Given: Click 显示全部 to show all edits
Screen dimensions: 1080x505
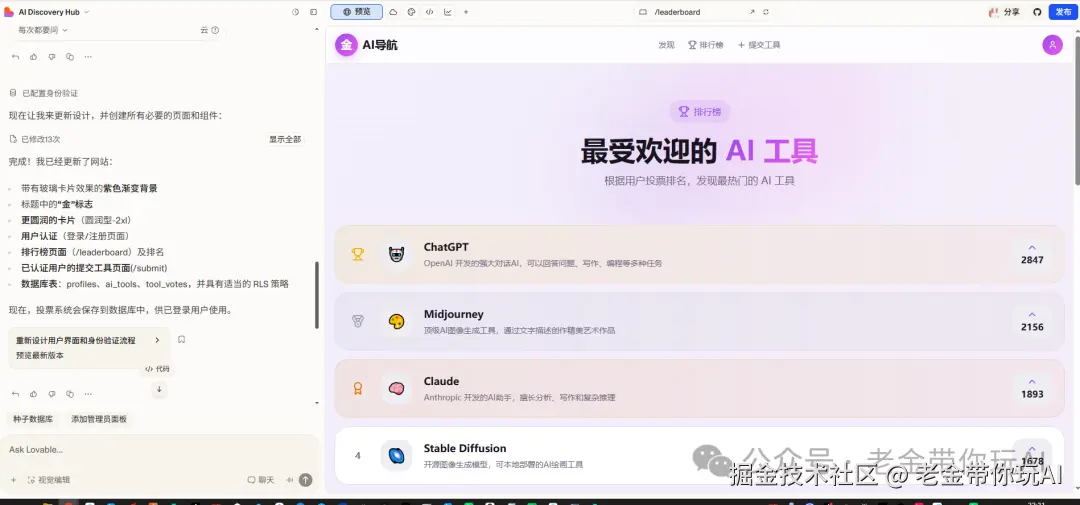Looking at the screenshot, I should click(x=285, y=139).
